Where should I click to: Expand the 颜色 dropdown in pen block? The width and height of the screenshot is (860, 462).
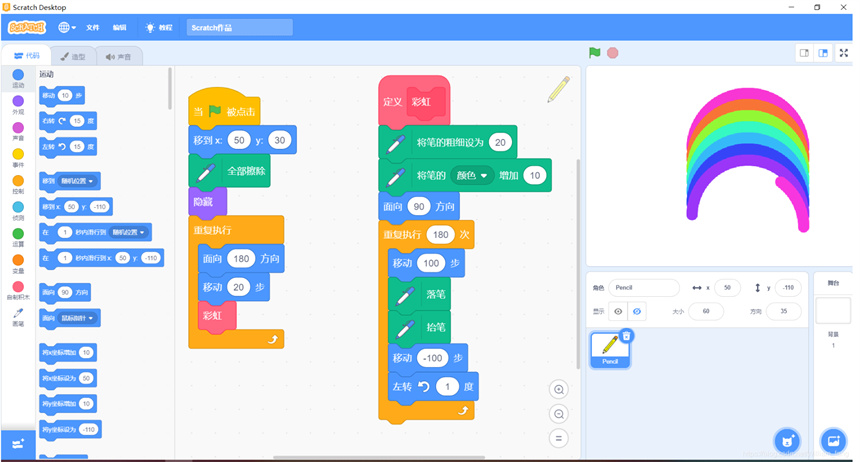(475, 175)
